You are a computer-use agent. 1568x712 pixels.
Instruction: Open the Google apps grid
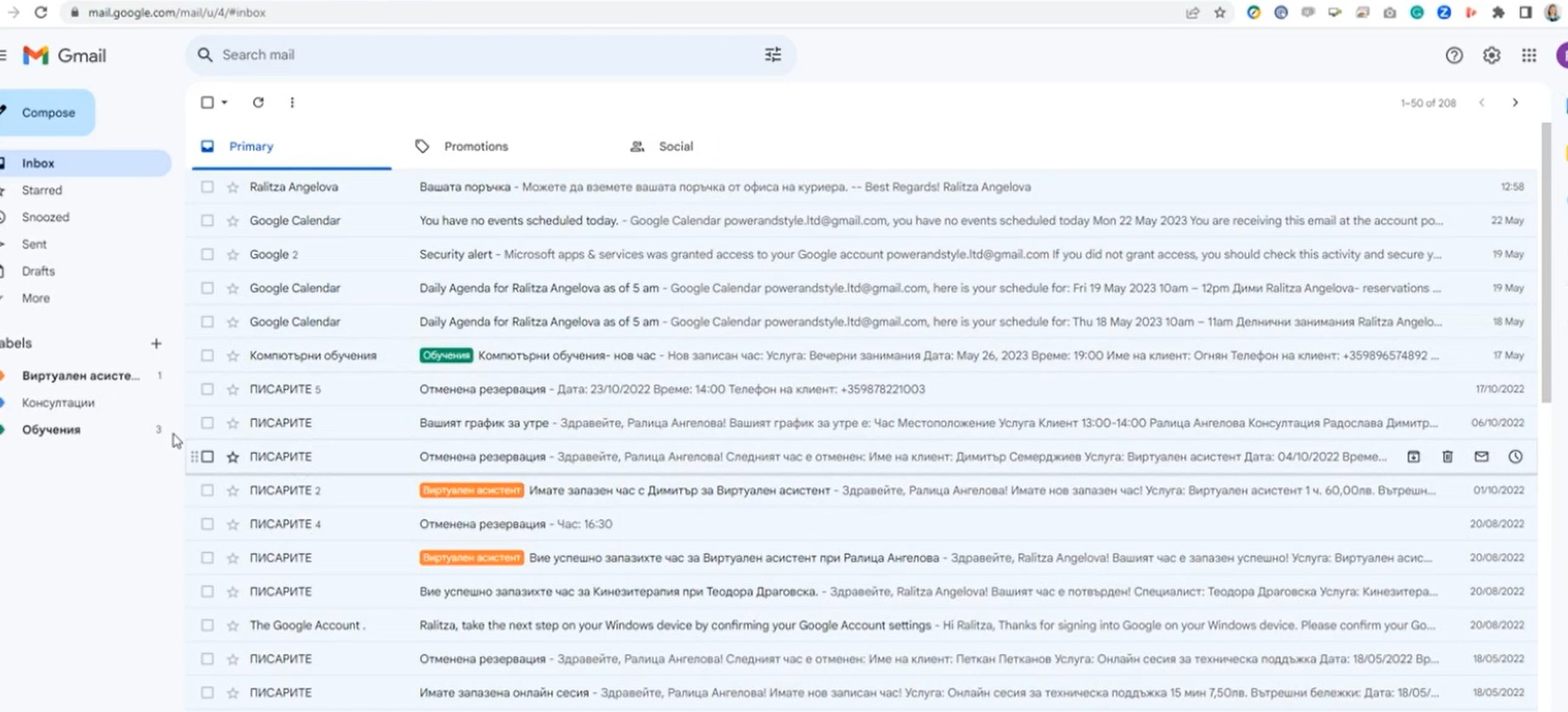(1529, 55)
